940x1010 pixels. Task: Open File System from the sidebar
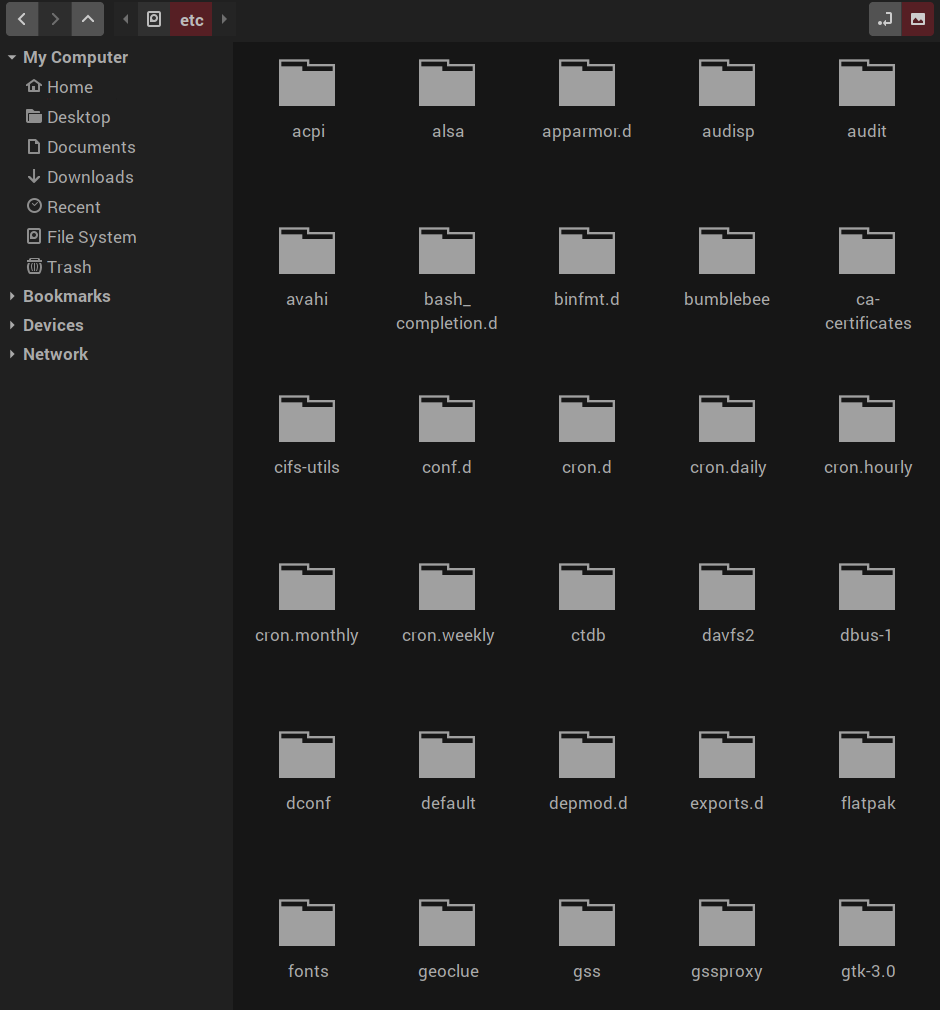90,237
